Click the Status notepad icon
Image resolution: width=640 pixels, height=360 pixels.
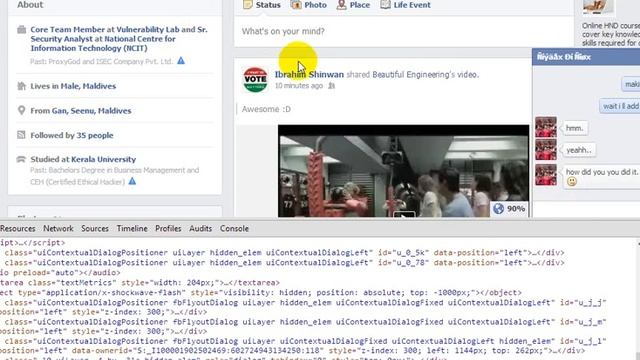coord(248,4)
